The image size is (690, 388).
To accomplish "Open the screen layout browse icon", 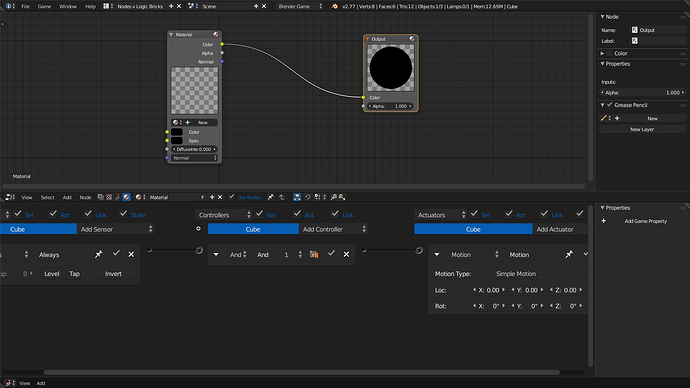I will pyautogui.click(x=108, y=6).
